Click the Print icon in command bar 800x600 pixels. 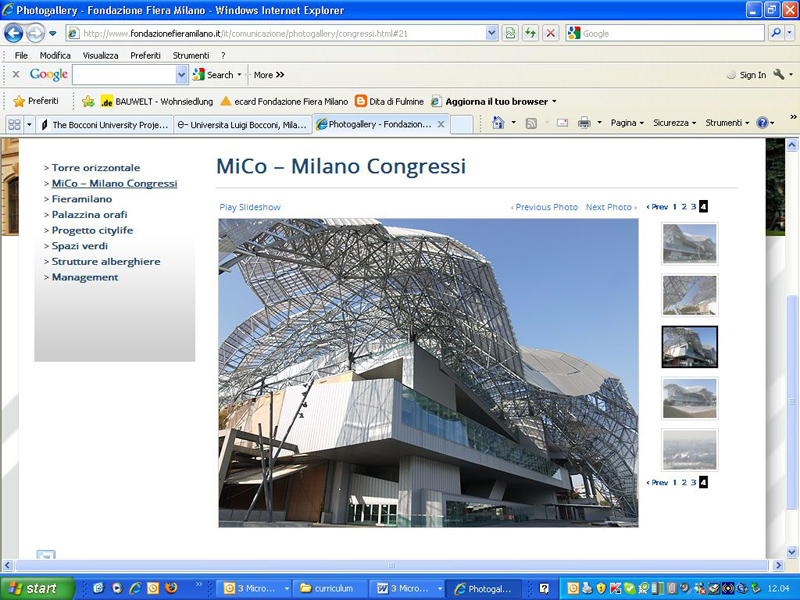point(584,123)
